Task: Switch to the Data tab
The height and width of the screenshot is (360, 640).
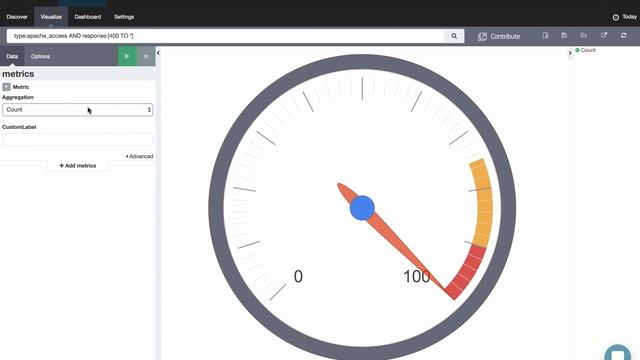Action: pyautogui.click(x=12, y=56)
